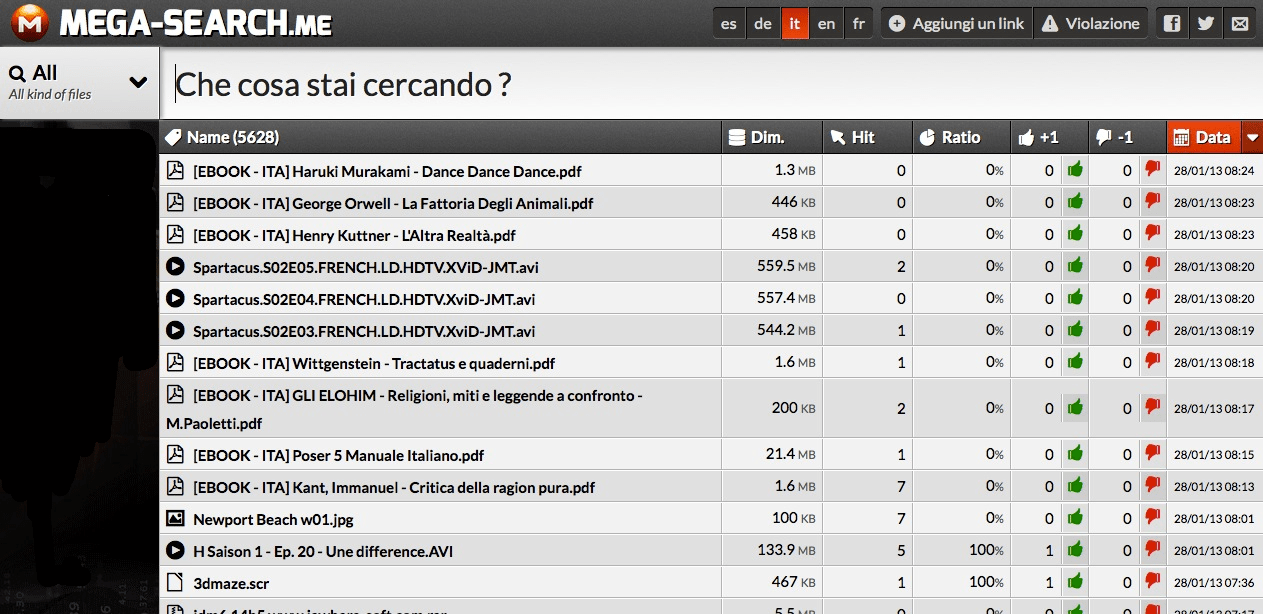
Task: Click play icon for Spartacus.S02E05
Action: tap(175, 267)
